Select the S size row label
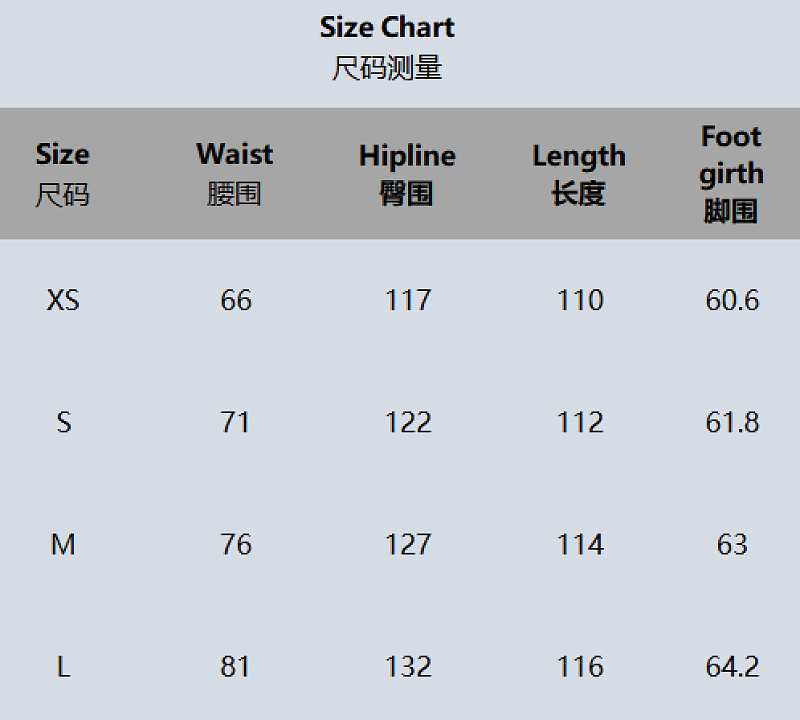The height and width of the screenshot is (720, 800). click(64, 423)
